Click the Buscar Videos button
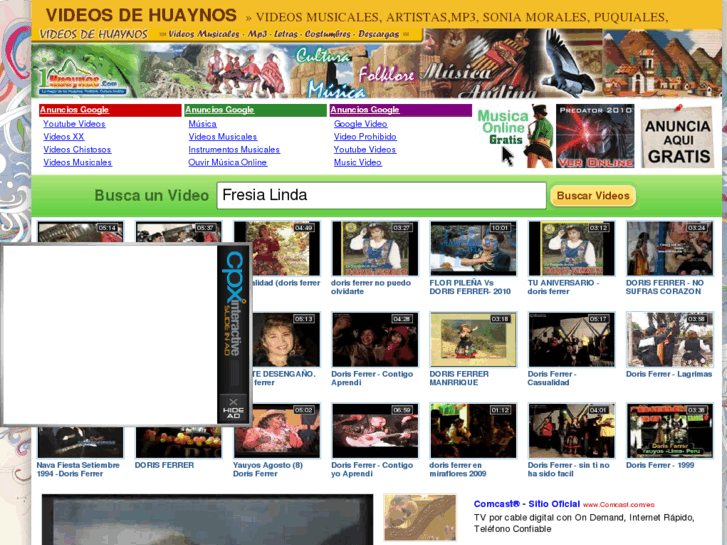727x545 pixels. (x=593, y=196)
